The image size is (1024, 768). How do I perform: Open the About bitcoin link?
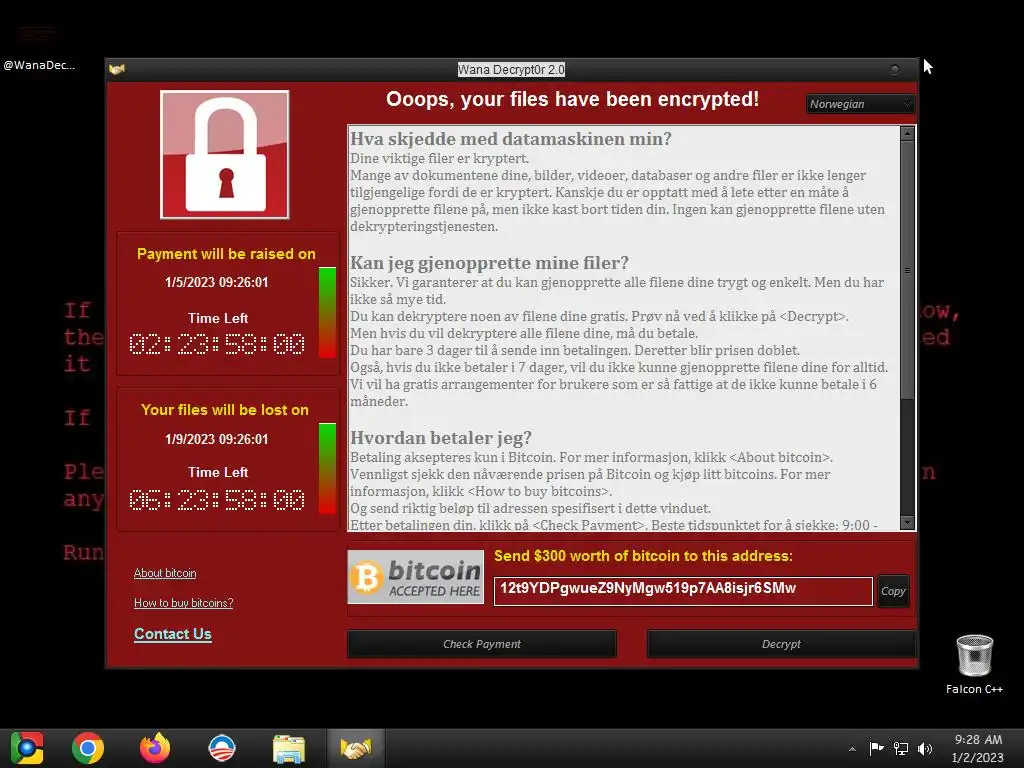click(x=165, y=573)
